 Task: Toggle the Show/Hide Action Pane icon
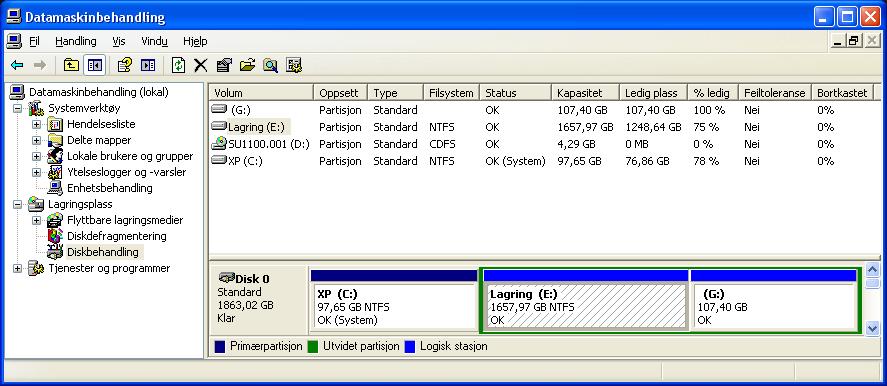tap(148, 66)
